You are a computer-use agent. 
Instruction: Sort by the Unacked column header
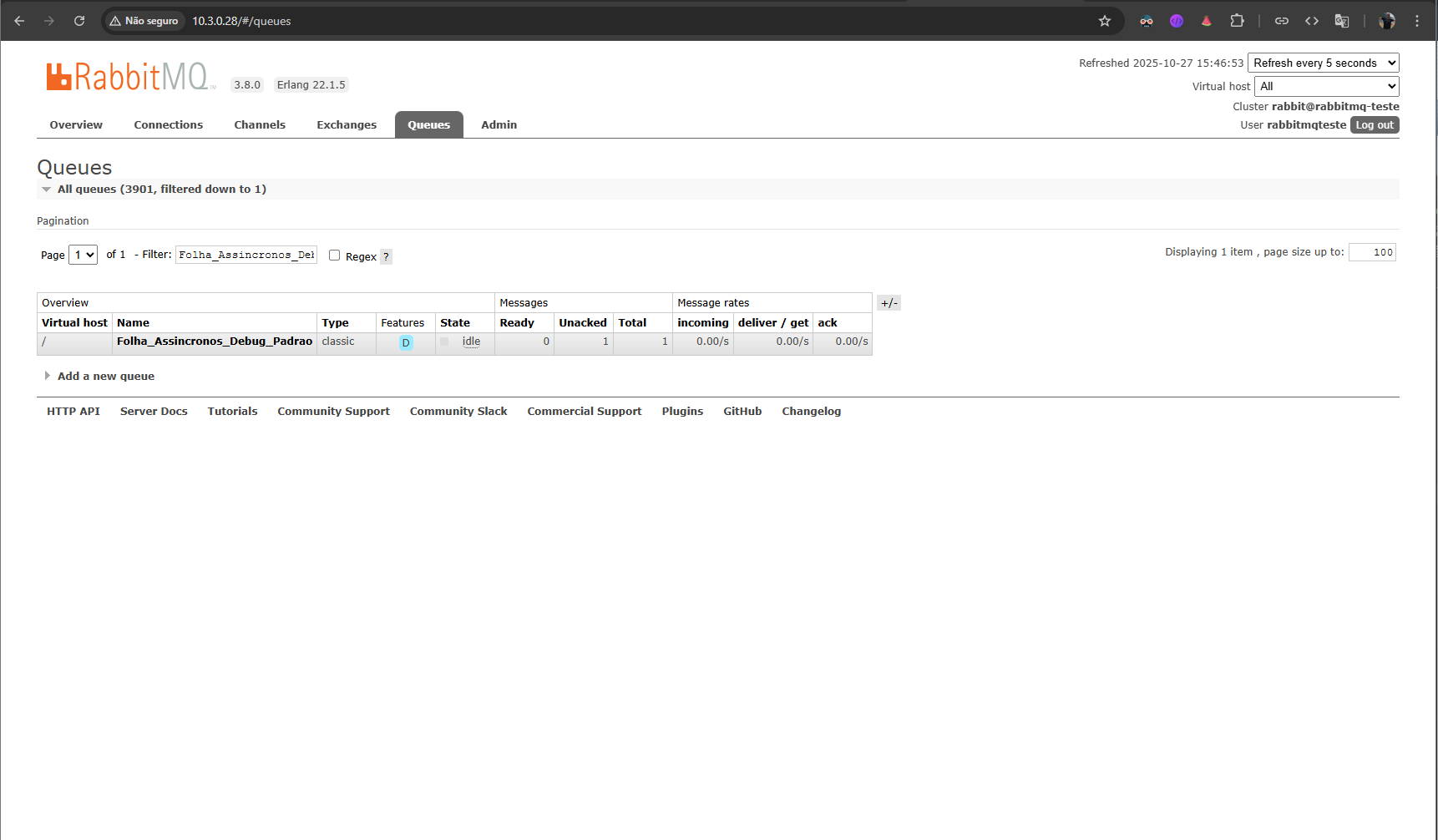click(x=583, y=323)
